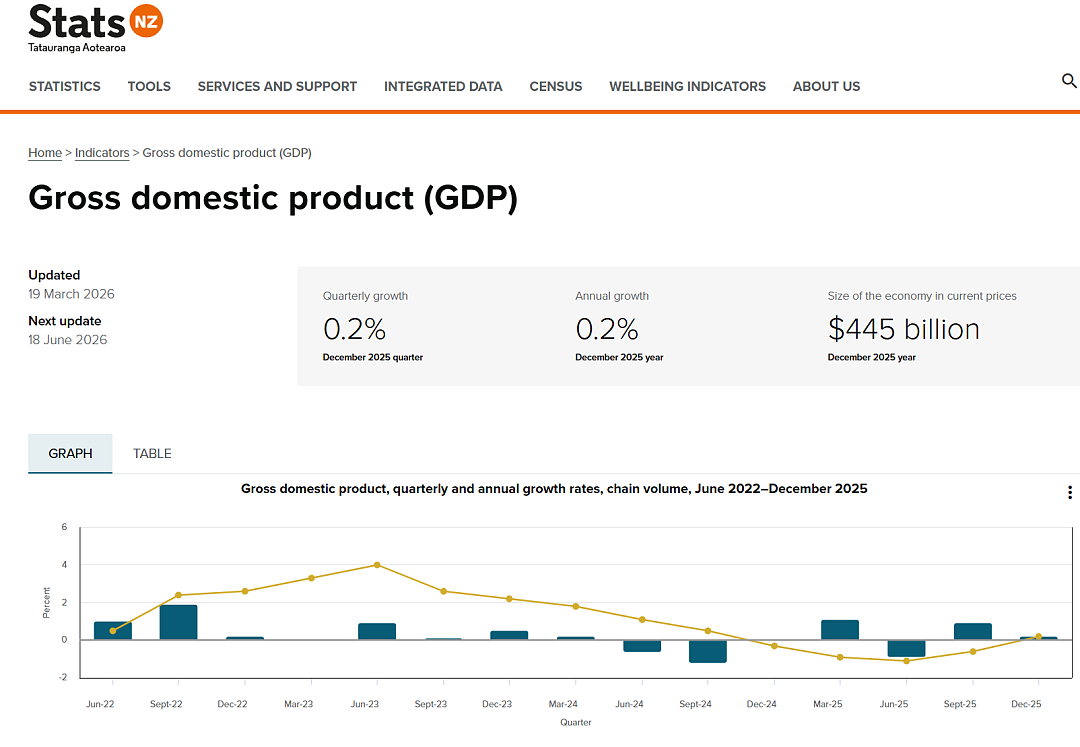Select the GRAPH tab
Viewport: 1080px width, 747px height.
tap(70, 454)
